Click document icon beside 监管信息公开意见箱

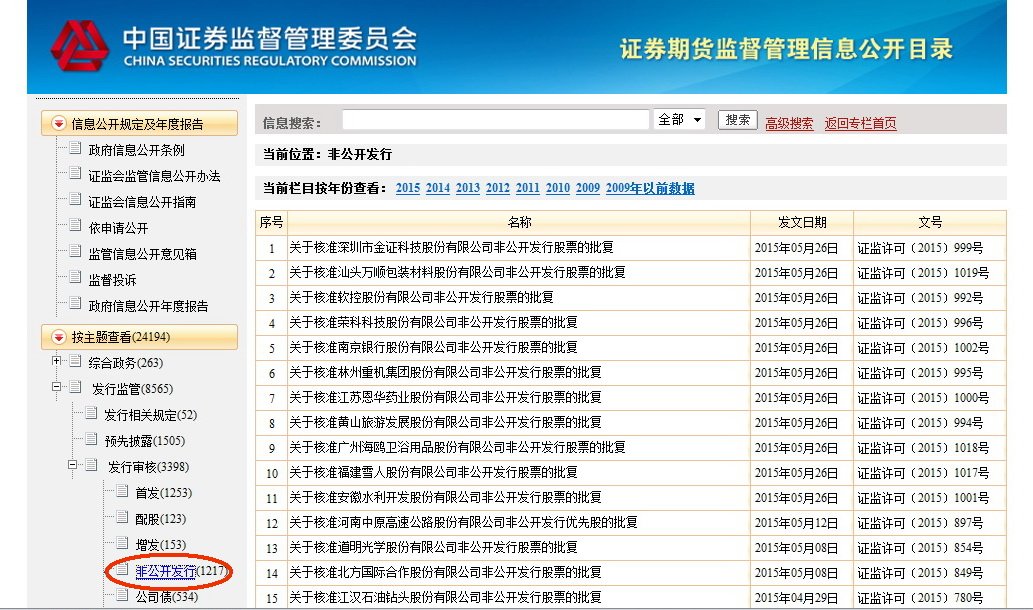75,252
